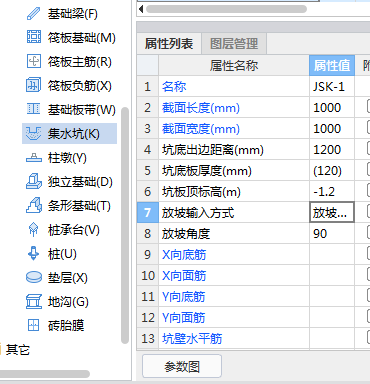This screenshot has width=370, height=384.
Task: Tick the additional checkbox for Y向底筋 row
Action: pos(368,295)
